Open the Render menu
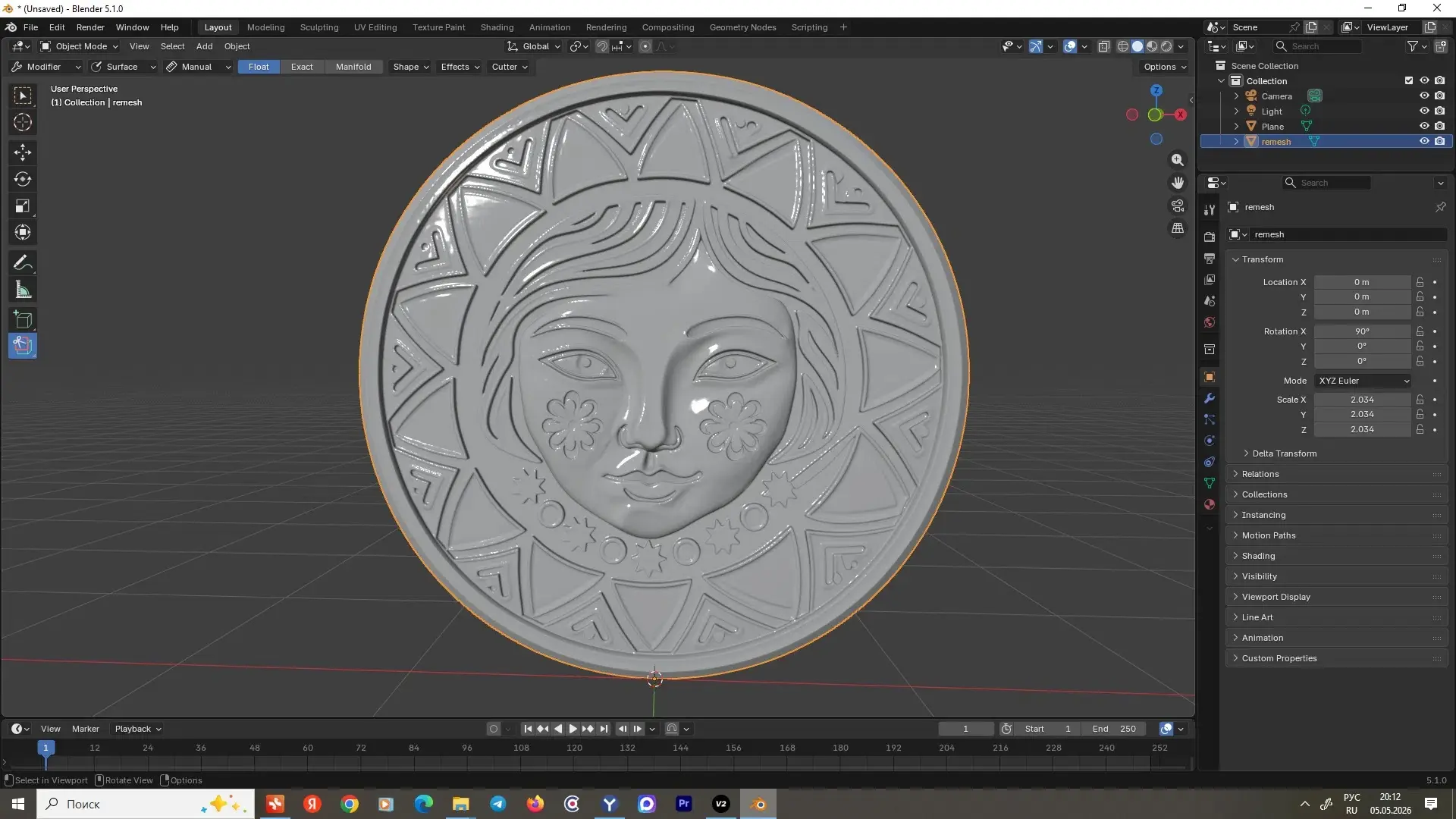The width and height of the screenshot is (1456, 819). 90,27
